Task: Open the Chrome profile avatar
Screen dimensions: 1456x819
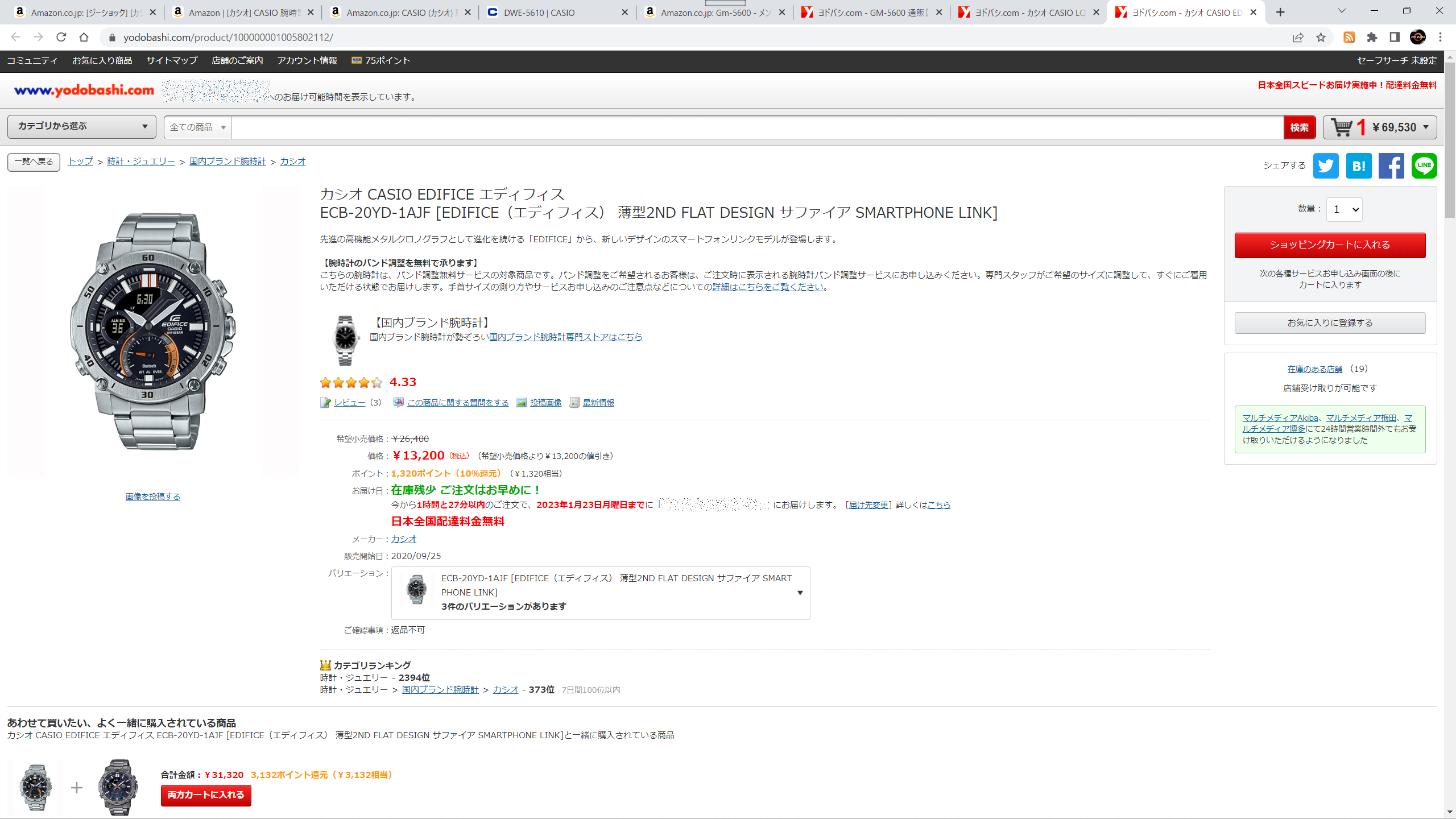Action: tap(1418, 37)
